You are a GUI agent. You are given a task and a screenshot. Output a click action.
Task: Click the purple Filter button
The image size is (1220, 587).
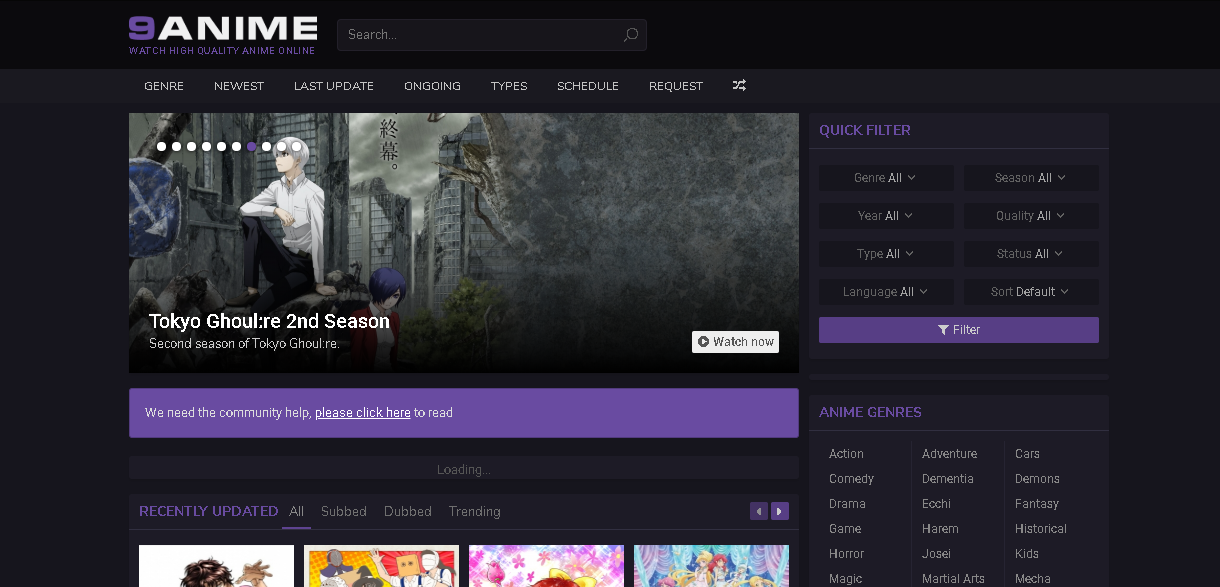point(959,330)
